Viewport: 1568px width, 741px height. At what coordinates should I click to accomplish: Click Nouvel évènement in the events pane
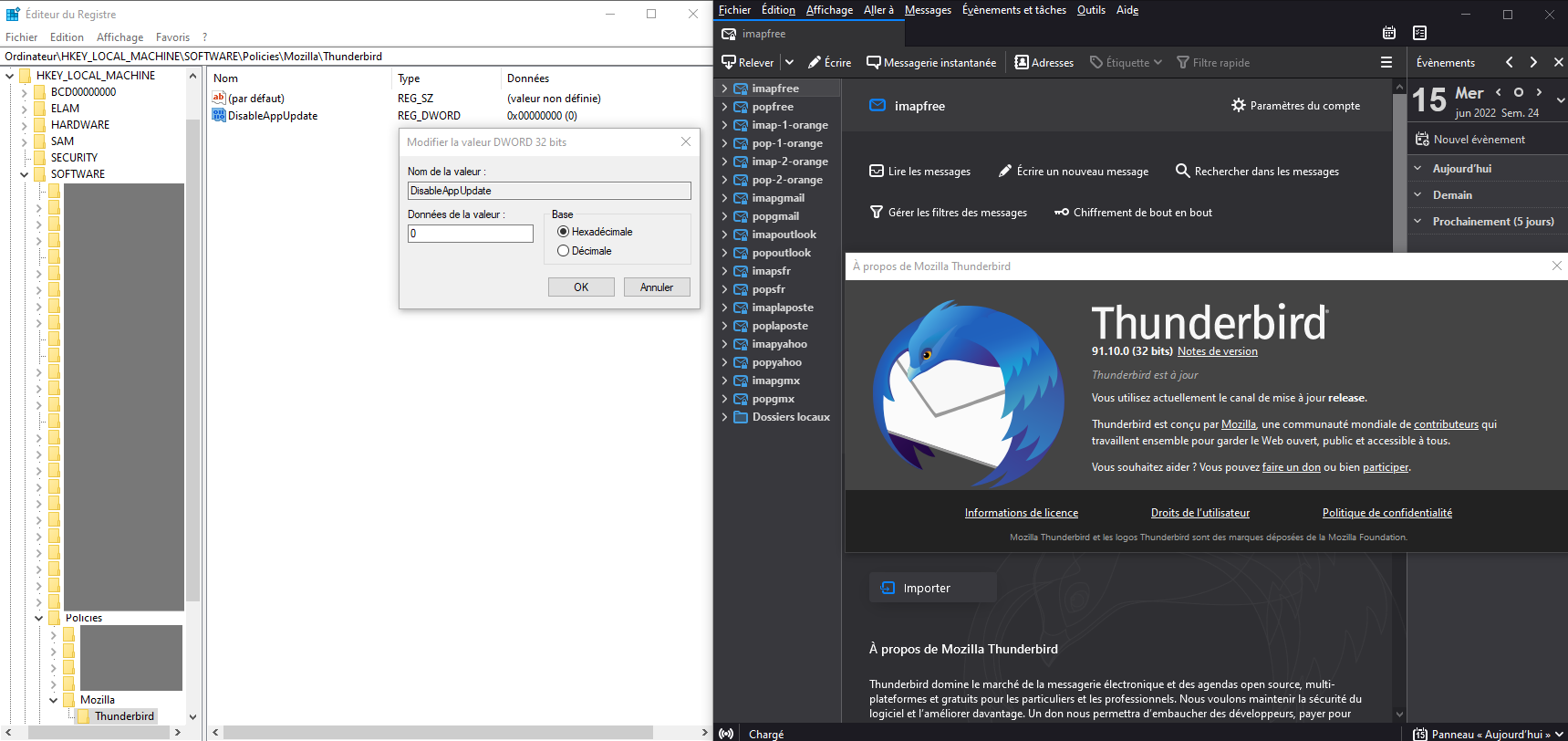tap(1470, 140)
